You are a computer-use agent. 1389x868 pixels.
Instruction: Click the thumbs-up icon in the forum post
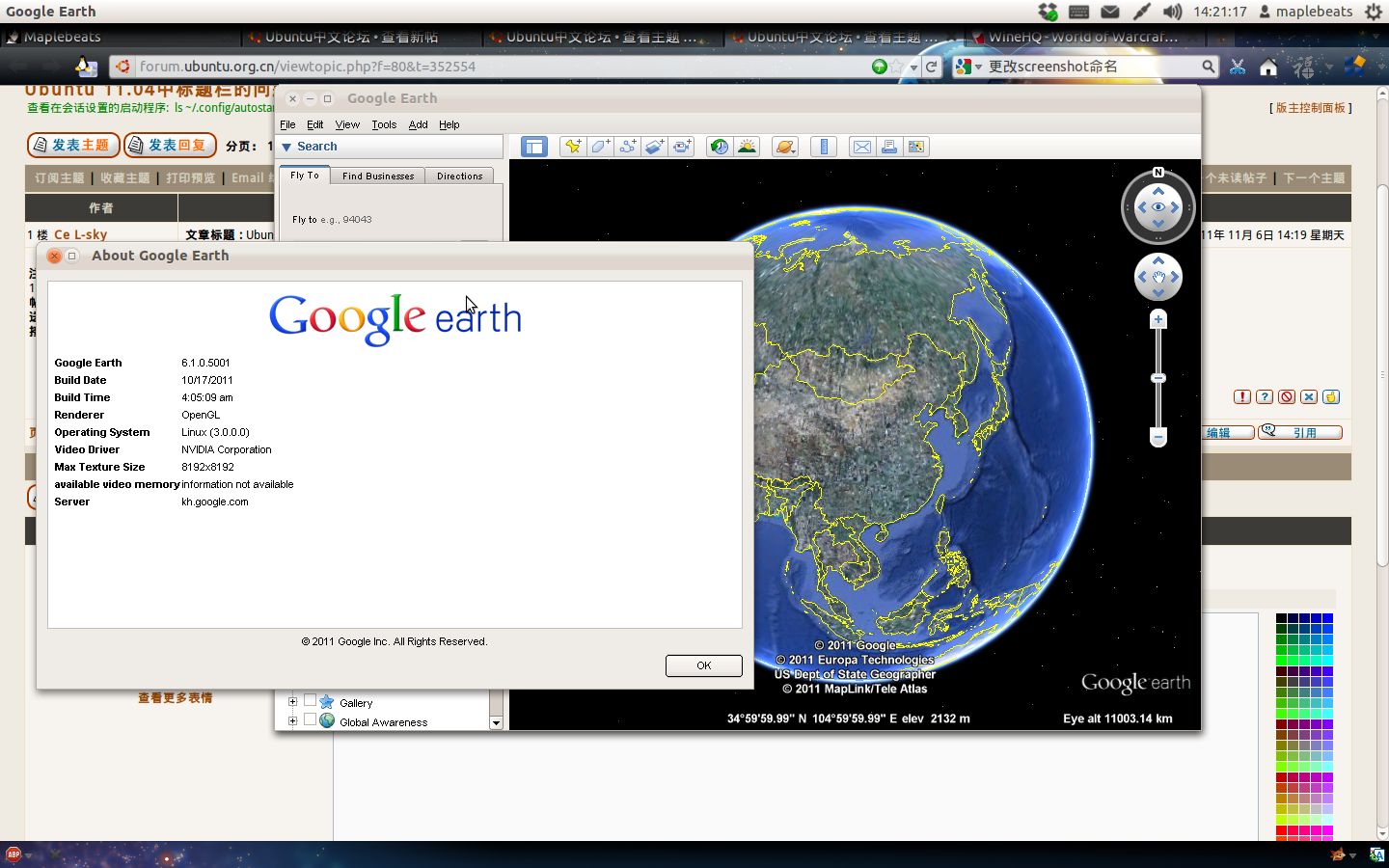[x=1331, y=396]
